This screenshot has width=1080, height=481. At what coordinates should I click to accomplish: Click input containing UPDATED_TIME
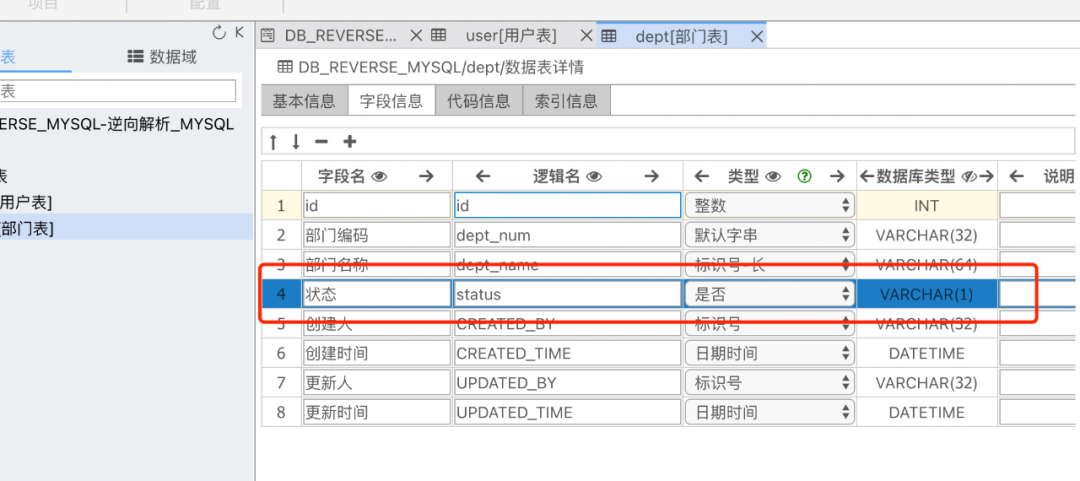click(568, 413)
